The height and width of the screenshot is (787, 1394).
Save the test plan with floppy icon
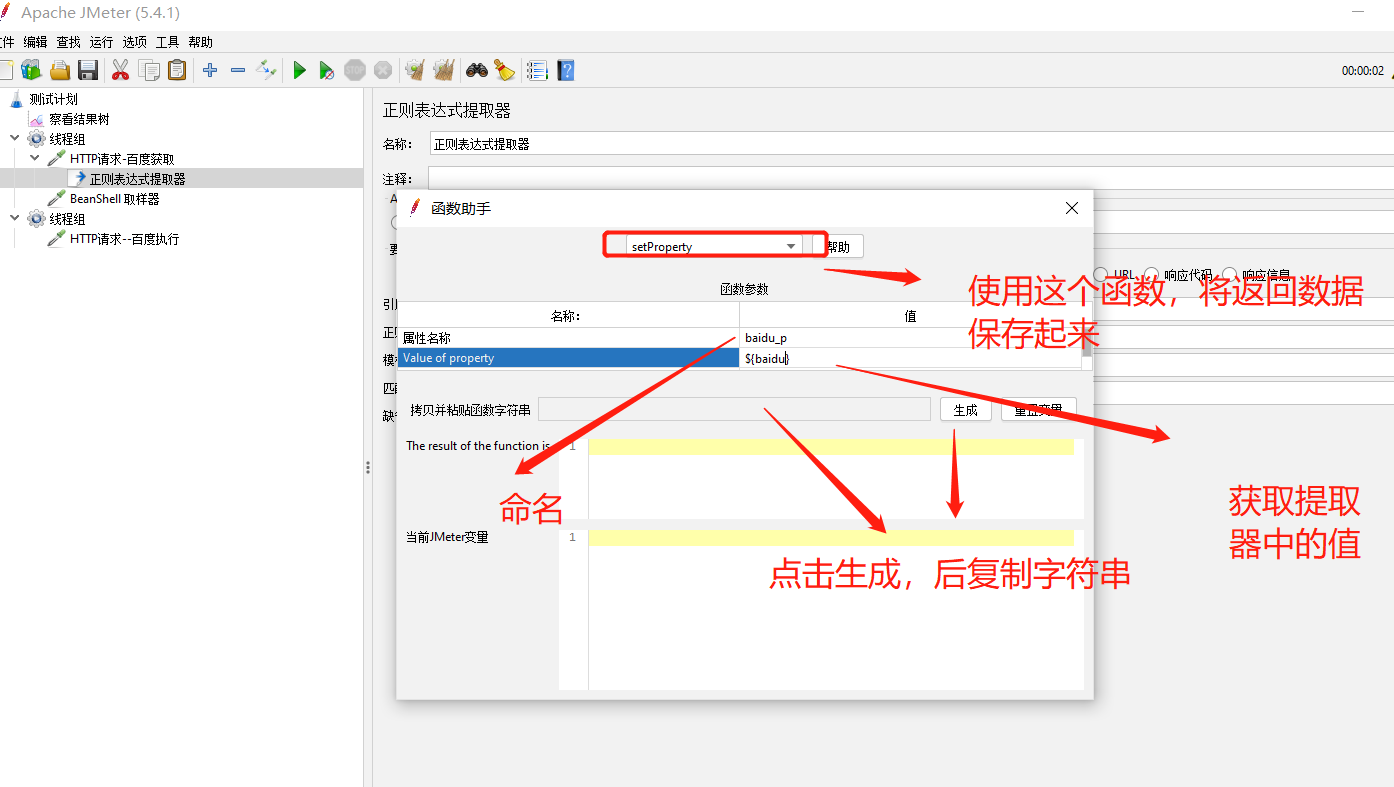pyautogui.click(x=88, y=70)
